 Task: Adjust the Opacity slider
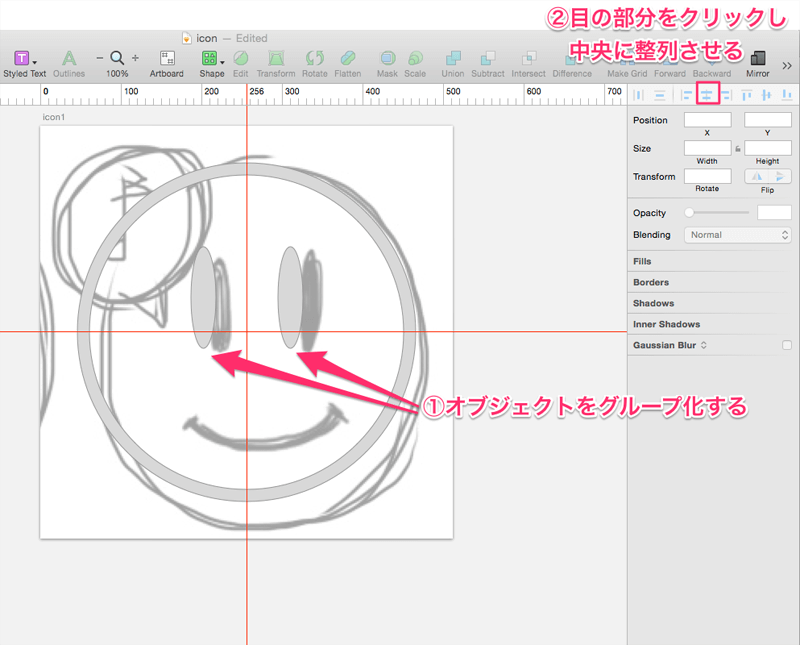pyautogui.click(x=719, y=212)
